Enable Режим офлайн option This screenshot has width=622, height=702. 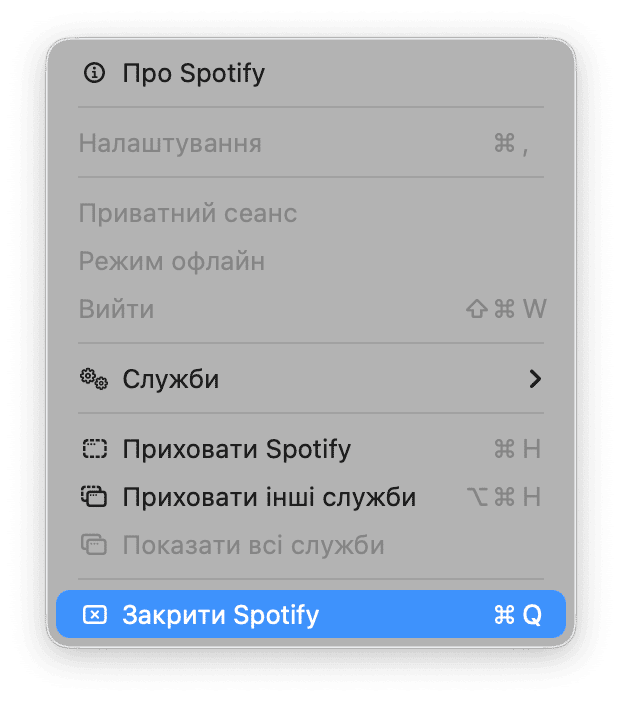pyautogui.click(x=172, y=262)
